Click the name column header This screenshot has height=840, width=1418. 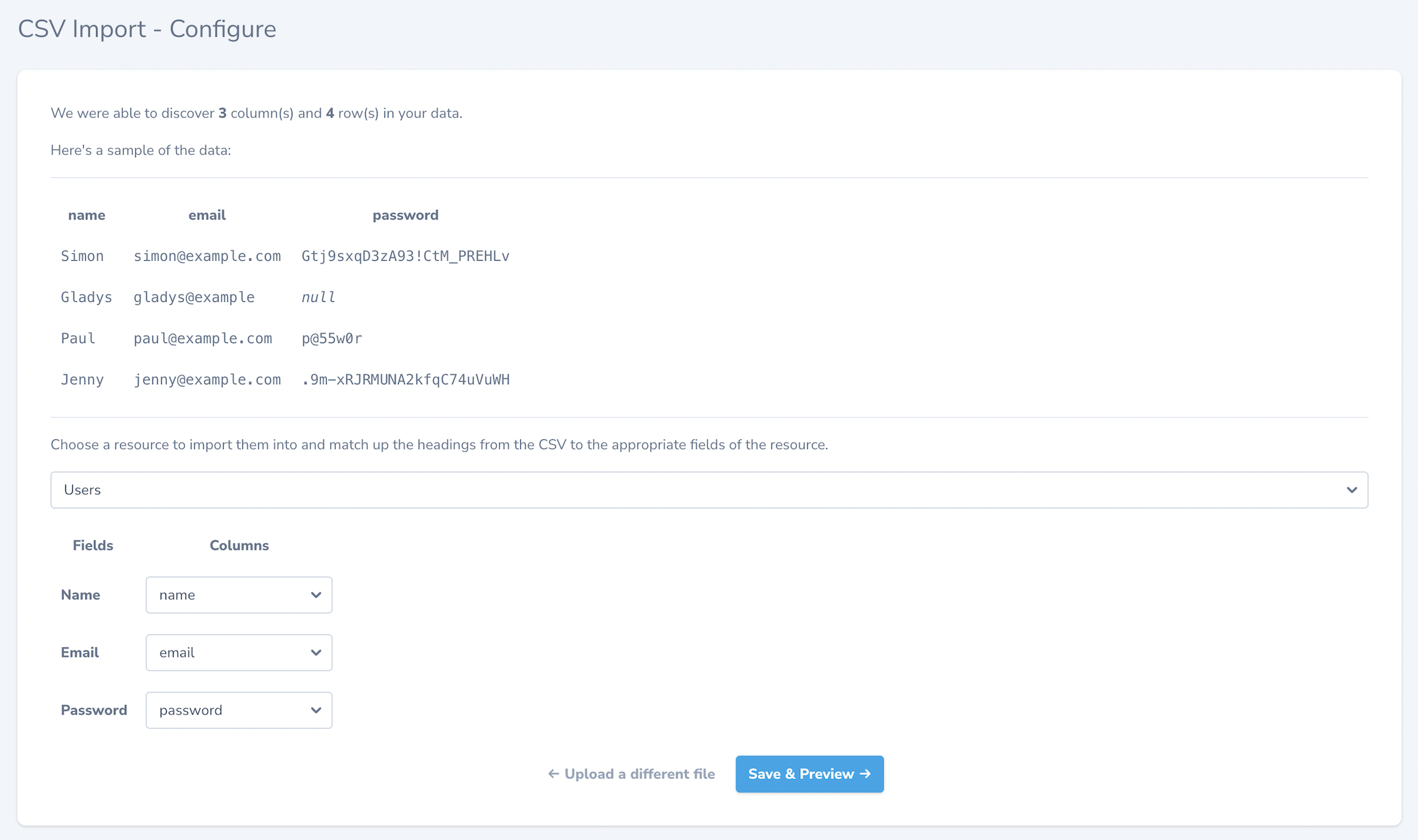[86, 215]
